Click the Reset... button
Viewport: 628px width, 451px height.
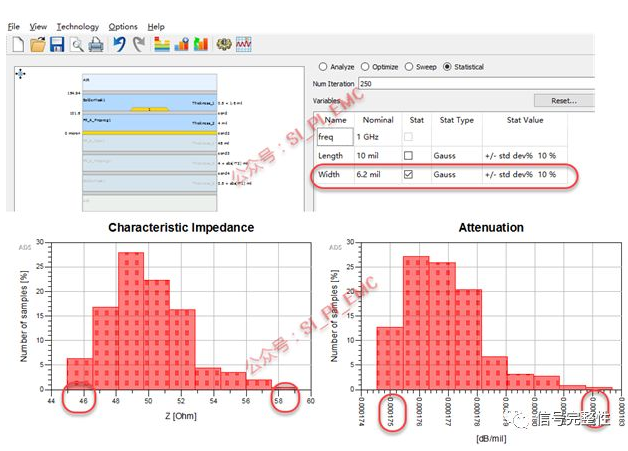[x=564, y=101]
